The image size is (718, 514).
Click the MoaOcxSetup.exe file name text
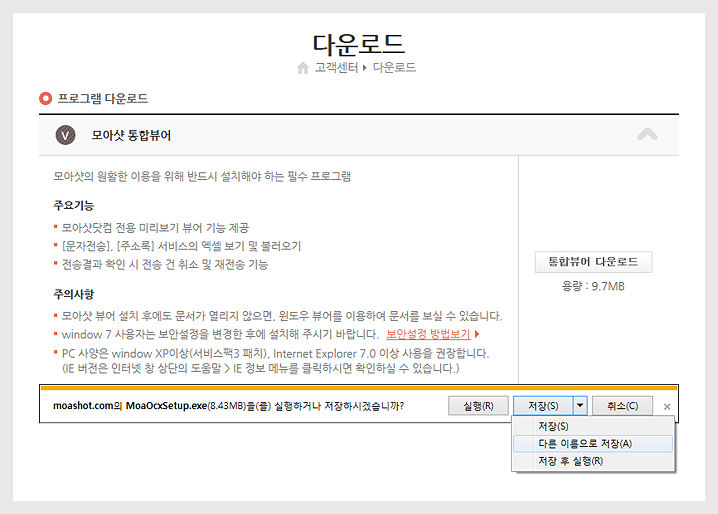click(x=166, y=406)
